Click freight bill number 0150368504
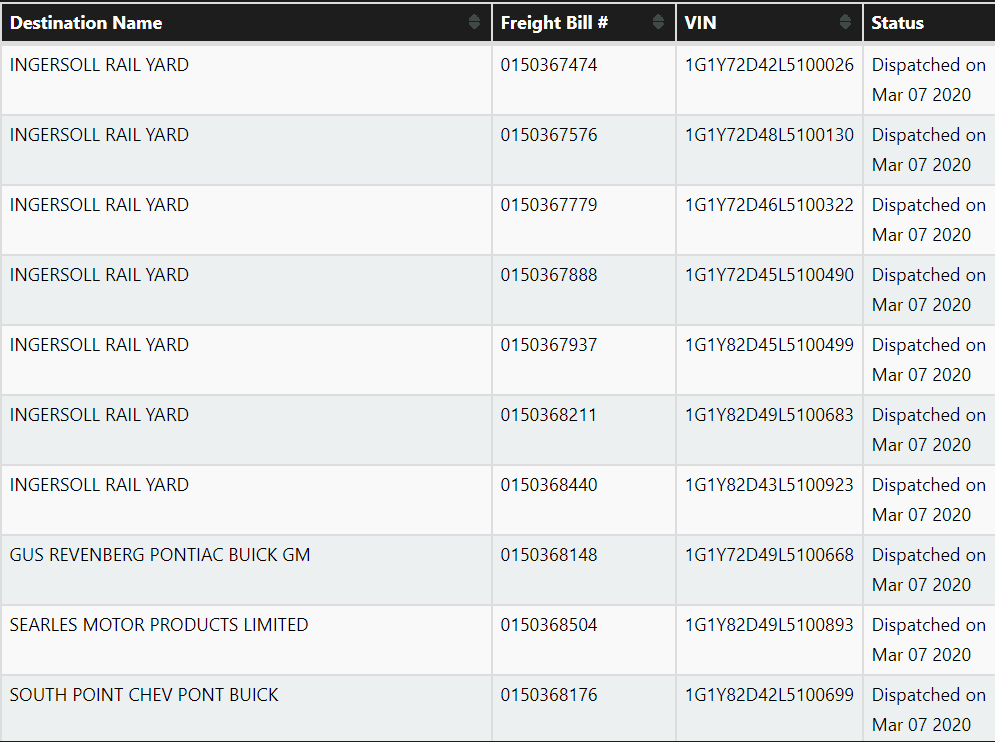The width and height of the screenshot is (995, 742). (549, 625)
